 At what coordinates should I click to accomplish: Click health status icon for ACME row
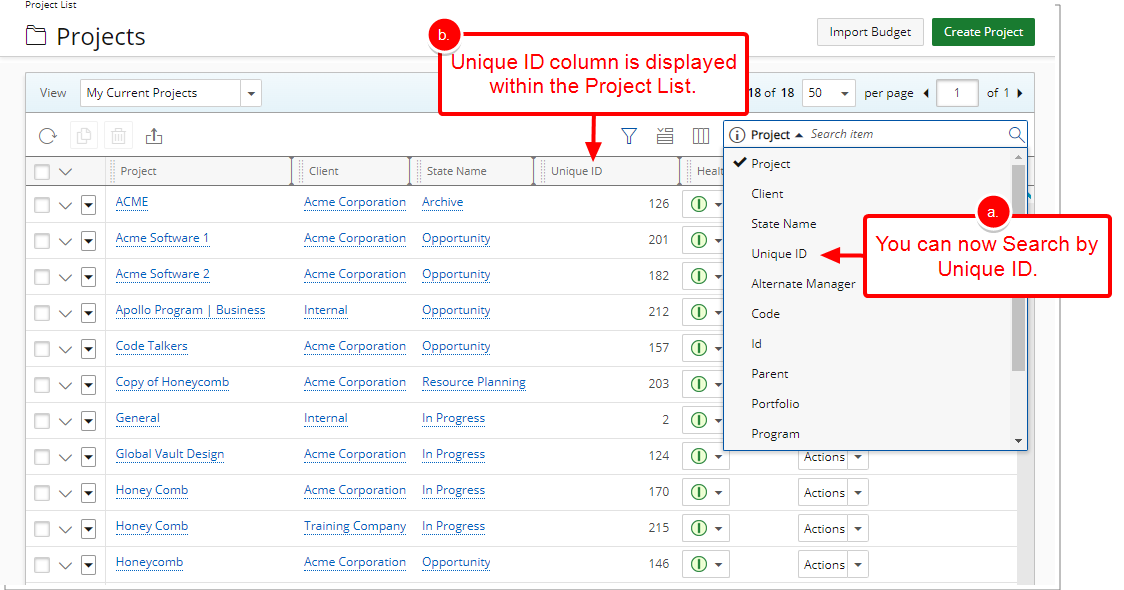(x=699, y=204)
